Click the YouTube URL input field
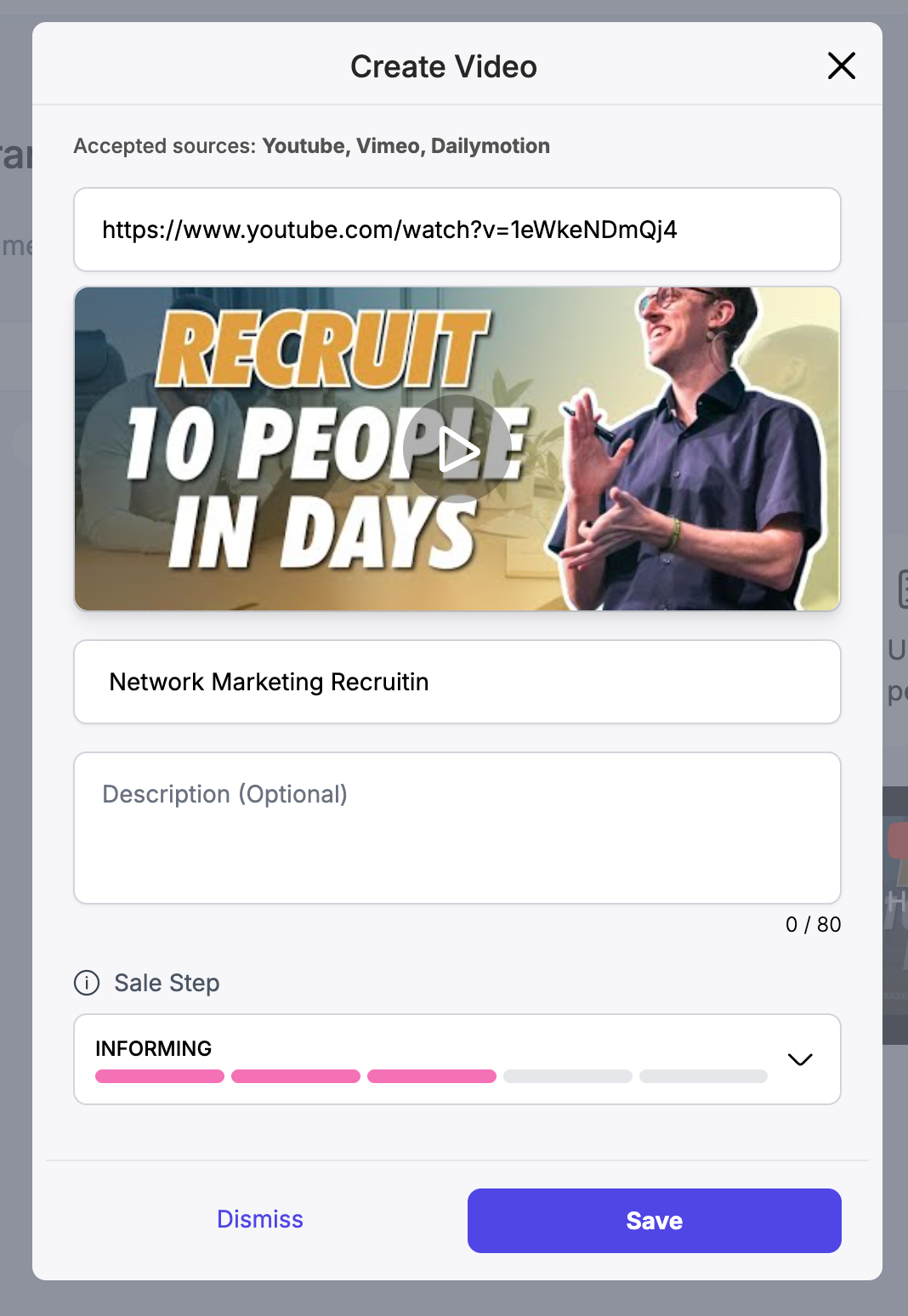 [x=457, y=230]
